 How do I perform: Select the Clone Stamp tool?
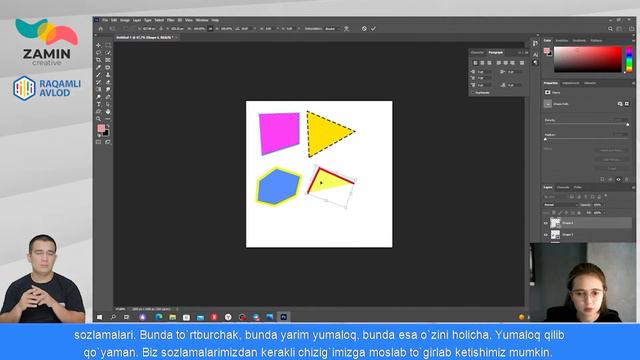108,75
